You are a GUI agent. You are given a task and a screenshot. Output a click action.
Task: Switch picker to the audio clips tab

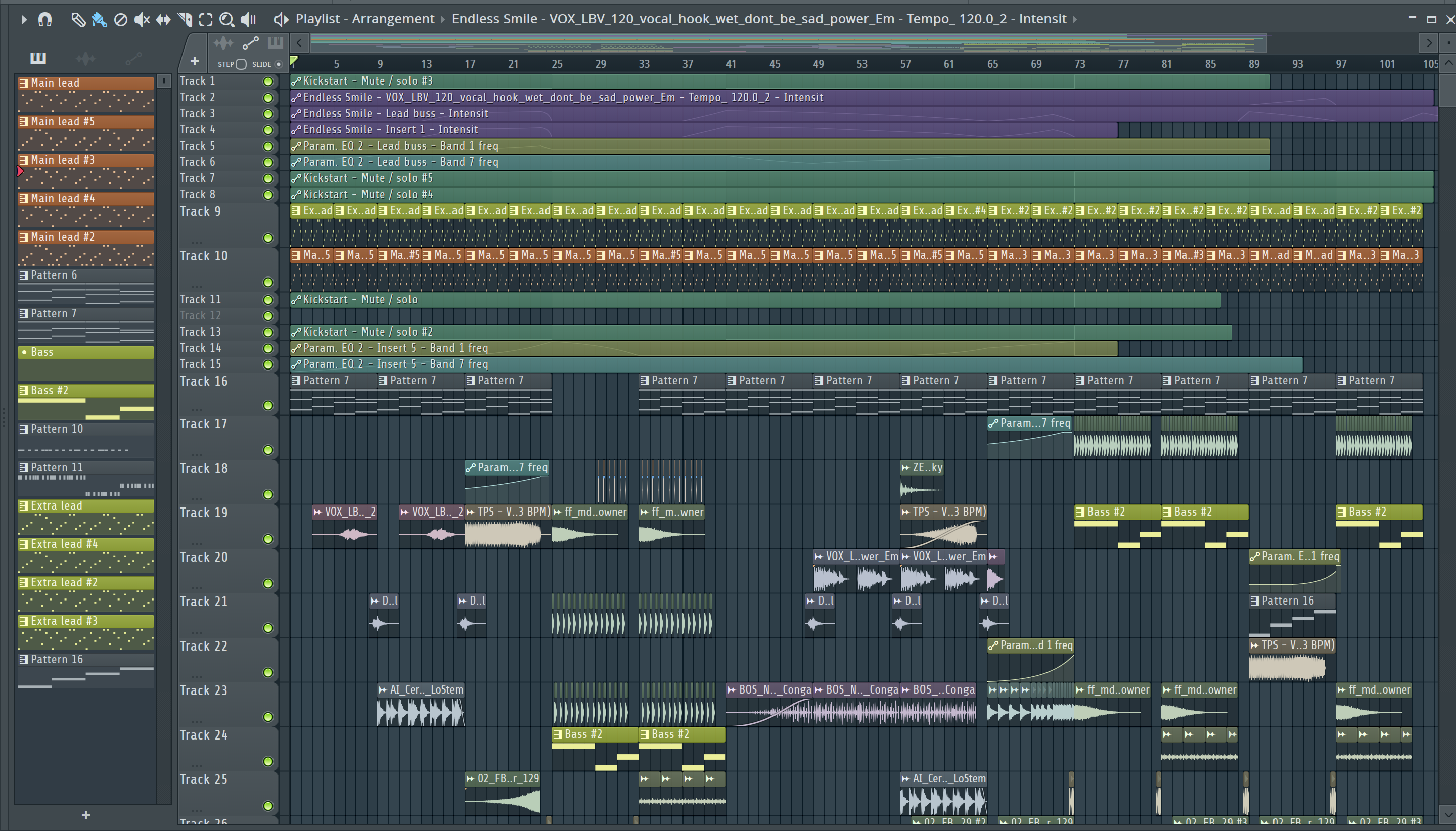click(x=85, y=58)
